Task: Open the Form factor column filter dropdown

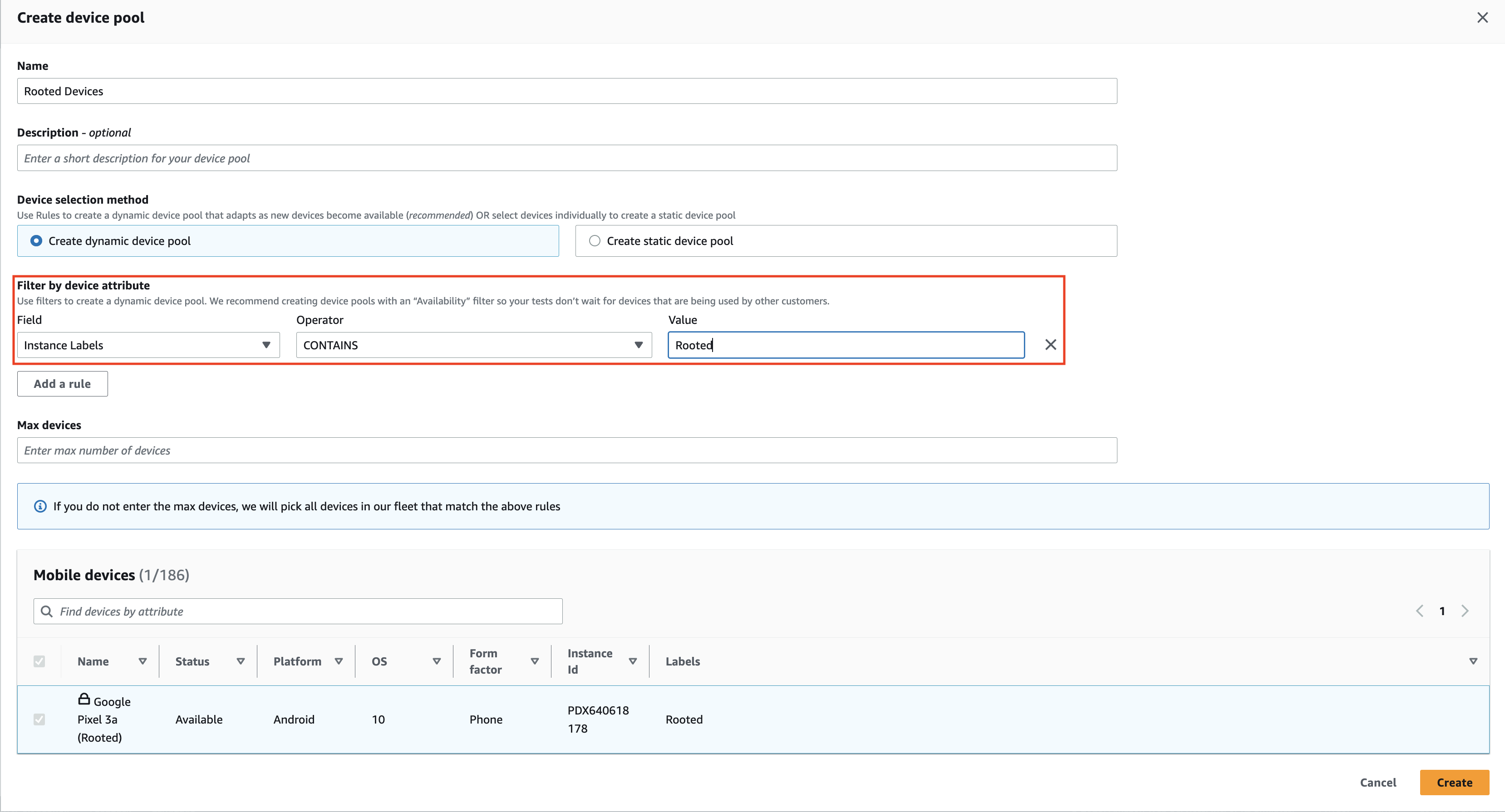Action: point(534,661)
